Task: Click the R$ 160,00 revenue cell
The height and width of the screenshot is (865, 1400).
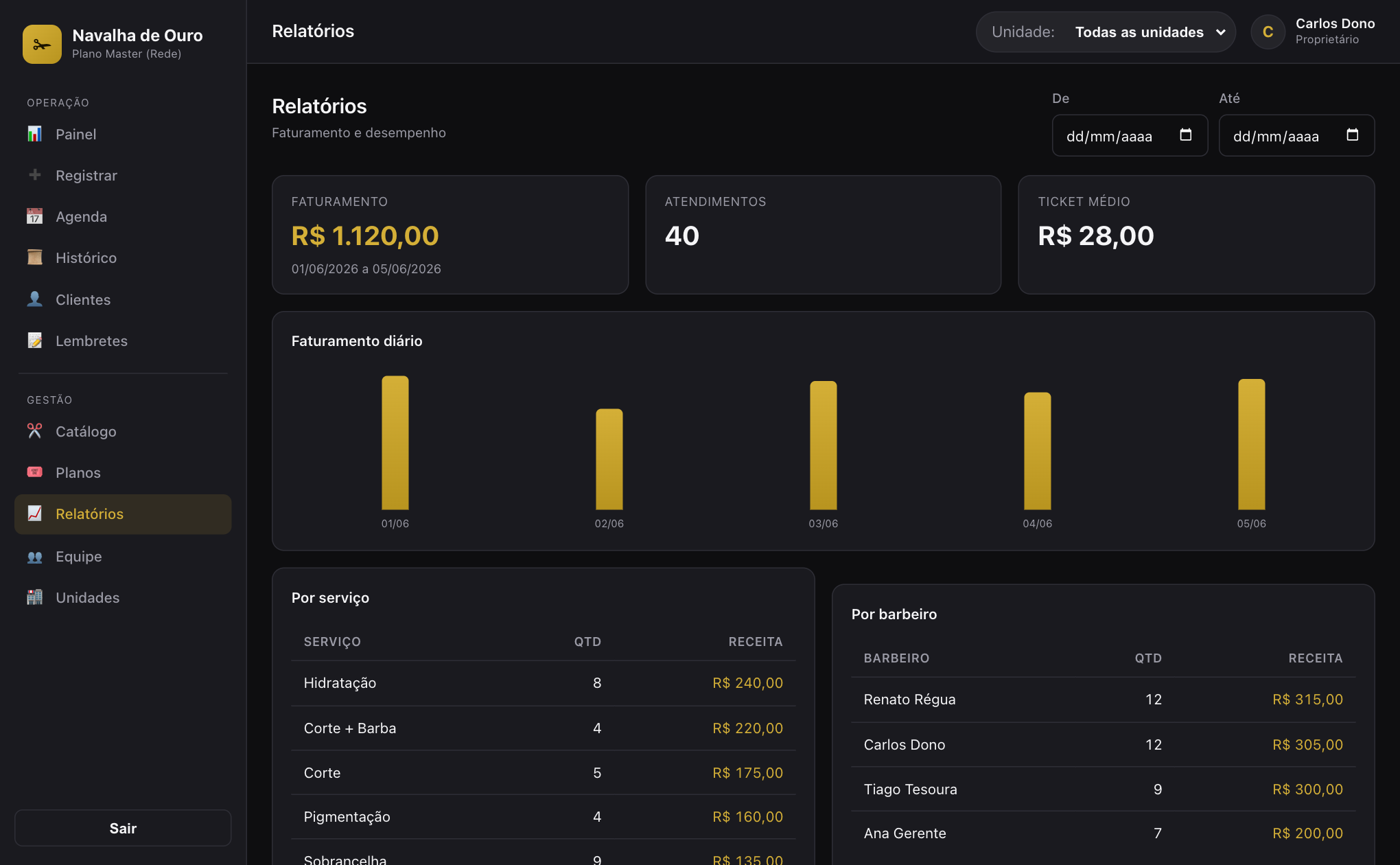Action: [747, 817]
